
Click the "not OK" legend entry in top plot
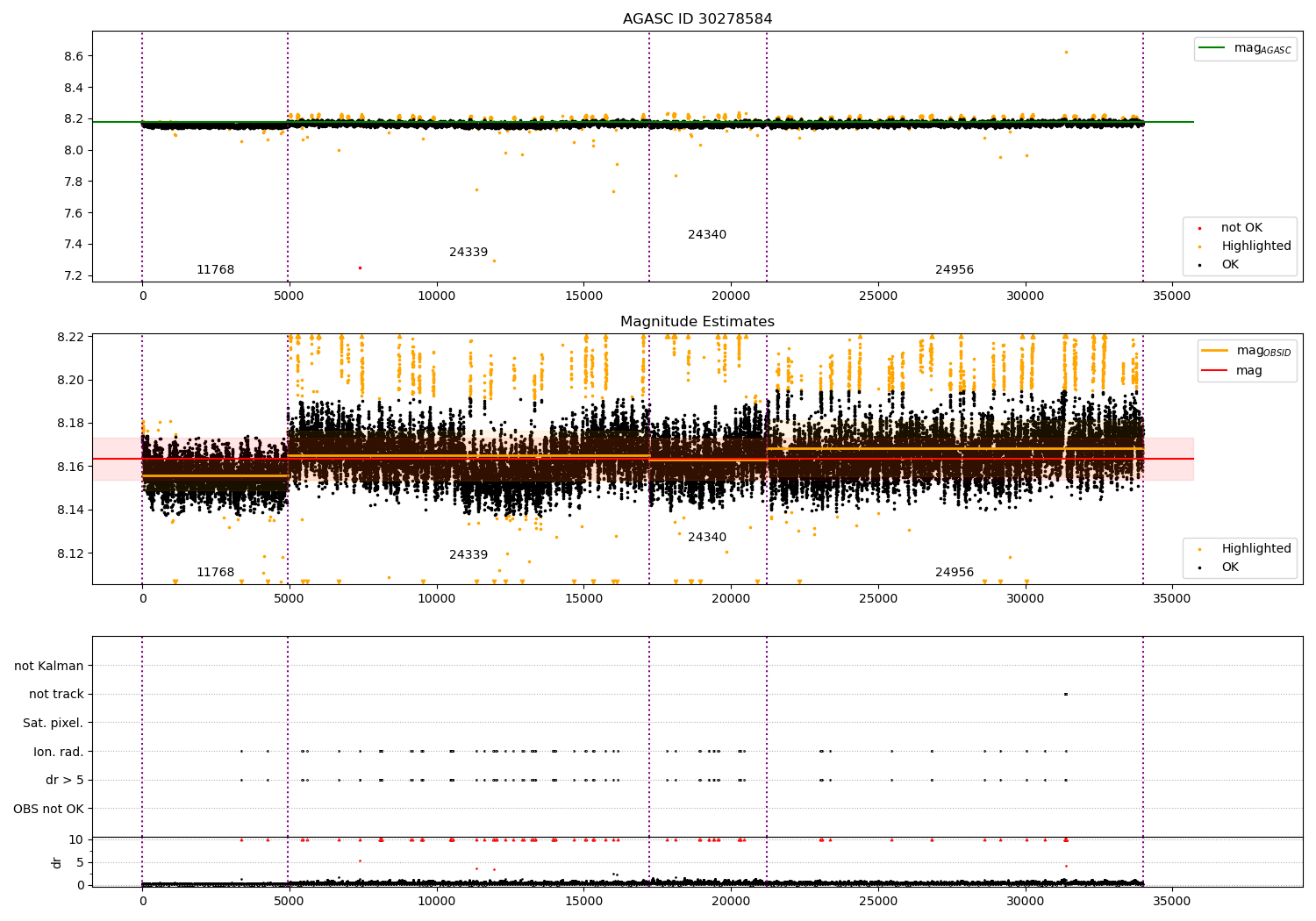[x=1241, y=228]
